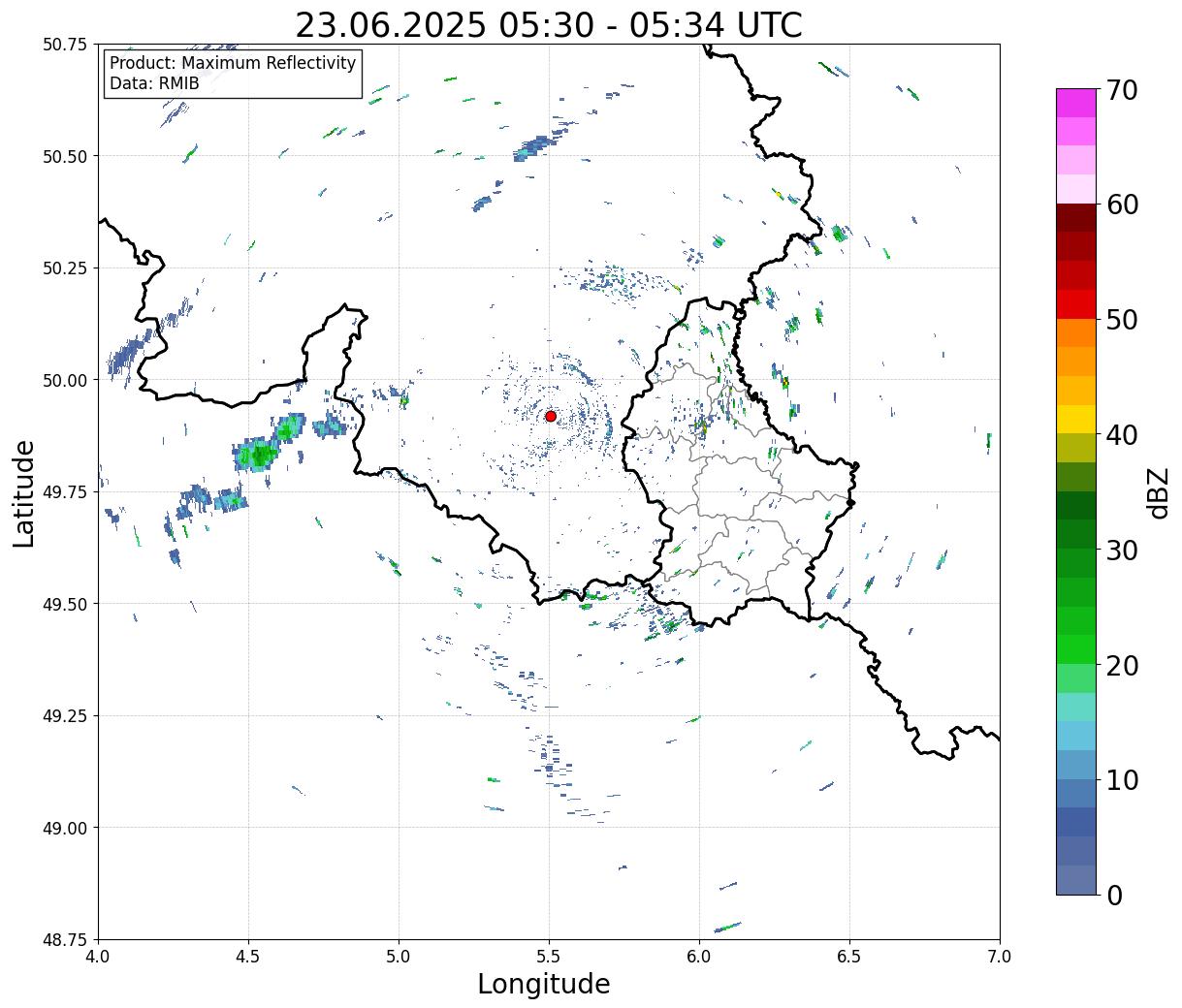Viewport: 1182px width, 1008px height.
Task: Click colorbar tick label 50
Action: [1122, 320]
